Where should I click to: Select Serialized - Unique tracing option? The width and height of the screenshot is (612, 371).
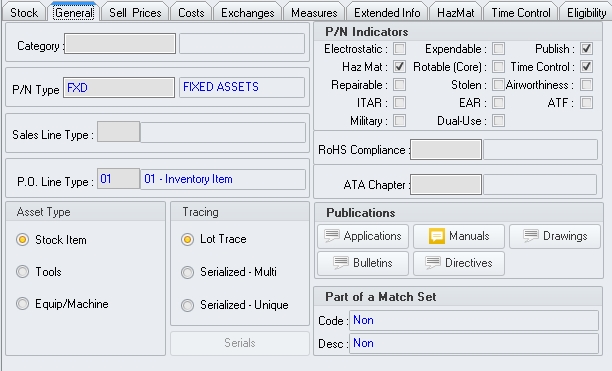pyautogui.click(x=187, y=305)
